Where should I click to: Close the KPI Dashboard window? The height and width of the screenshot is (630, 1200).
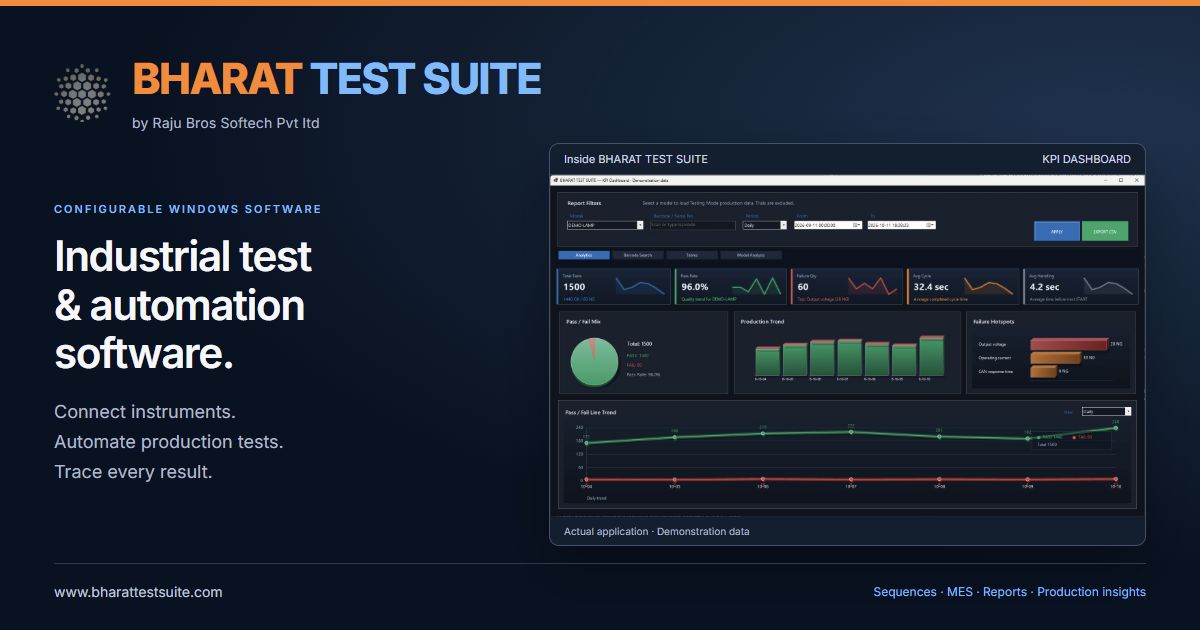pyautogui.click(x=1136, y=180)
